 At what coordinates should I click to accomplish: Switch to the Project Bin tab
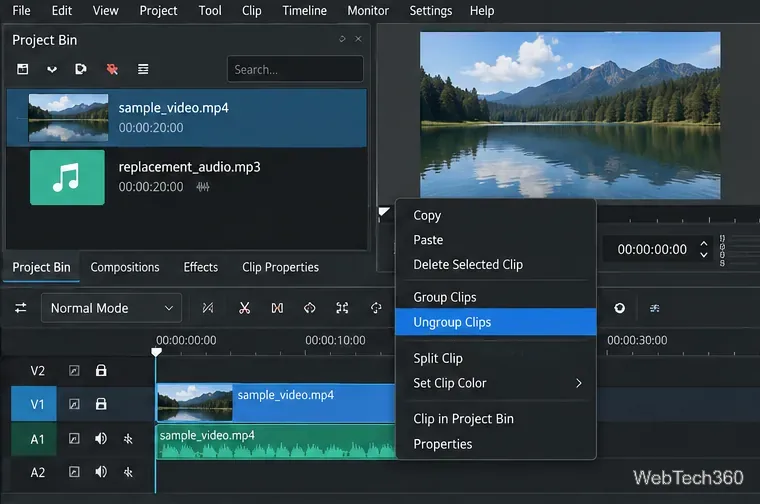[x=41, y=268]
